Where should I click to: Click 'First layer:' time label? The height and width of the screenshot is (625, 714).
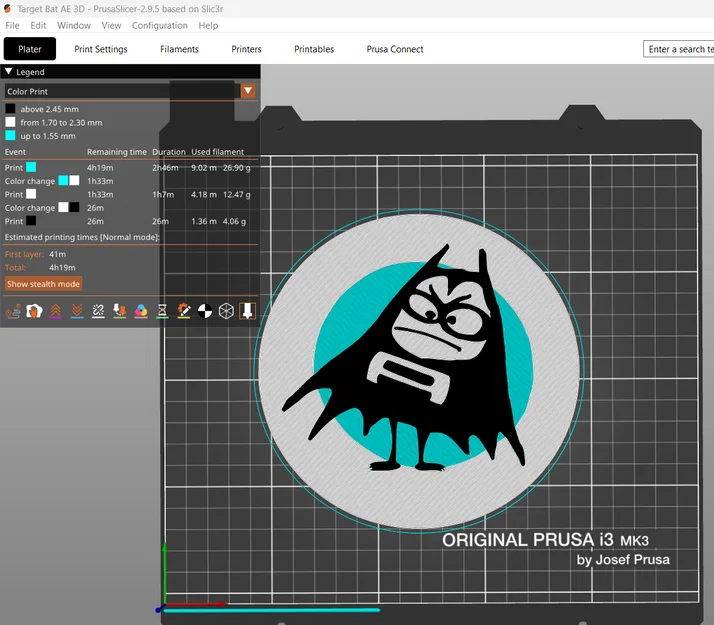[24, 254]
